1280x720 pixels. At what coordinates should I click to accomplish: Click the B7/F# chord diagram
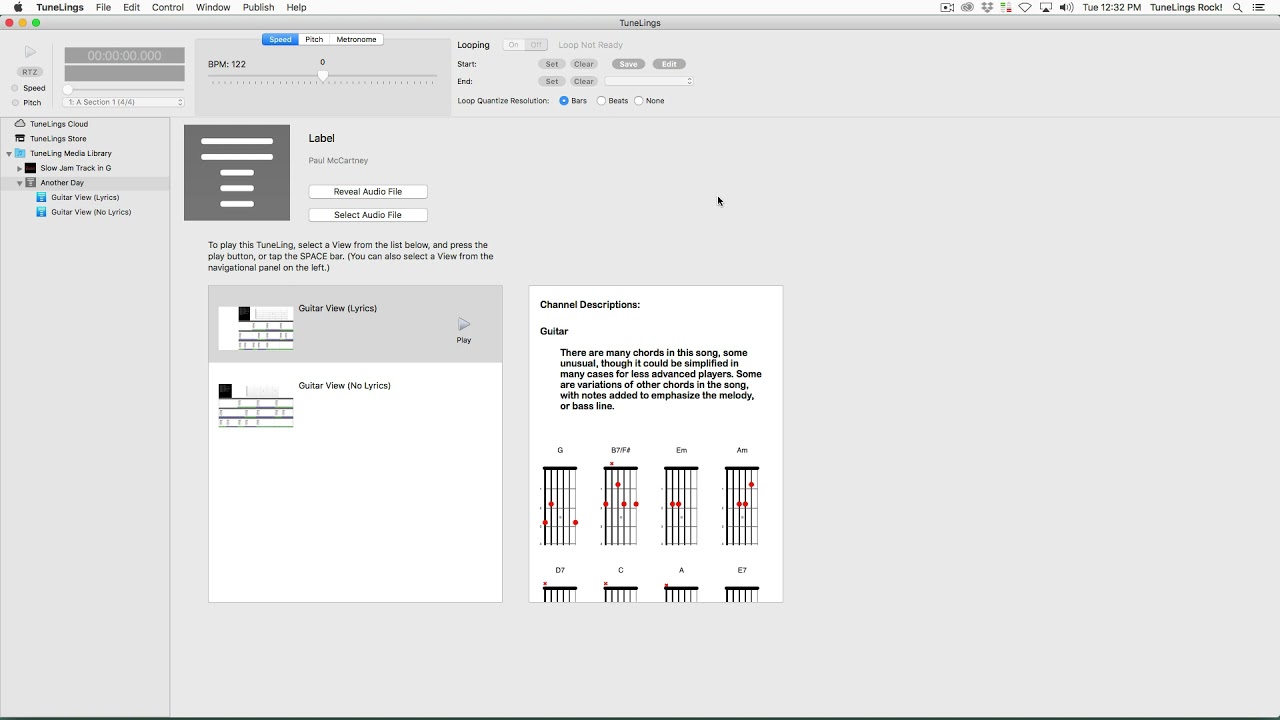[620, 505]
